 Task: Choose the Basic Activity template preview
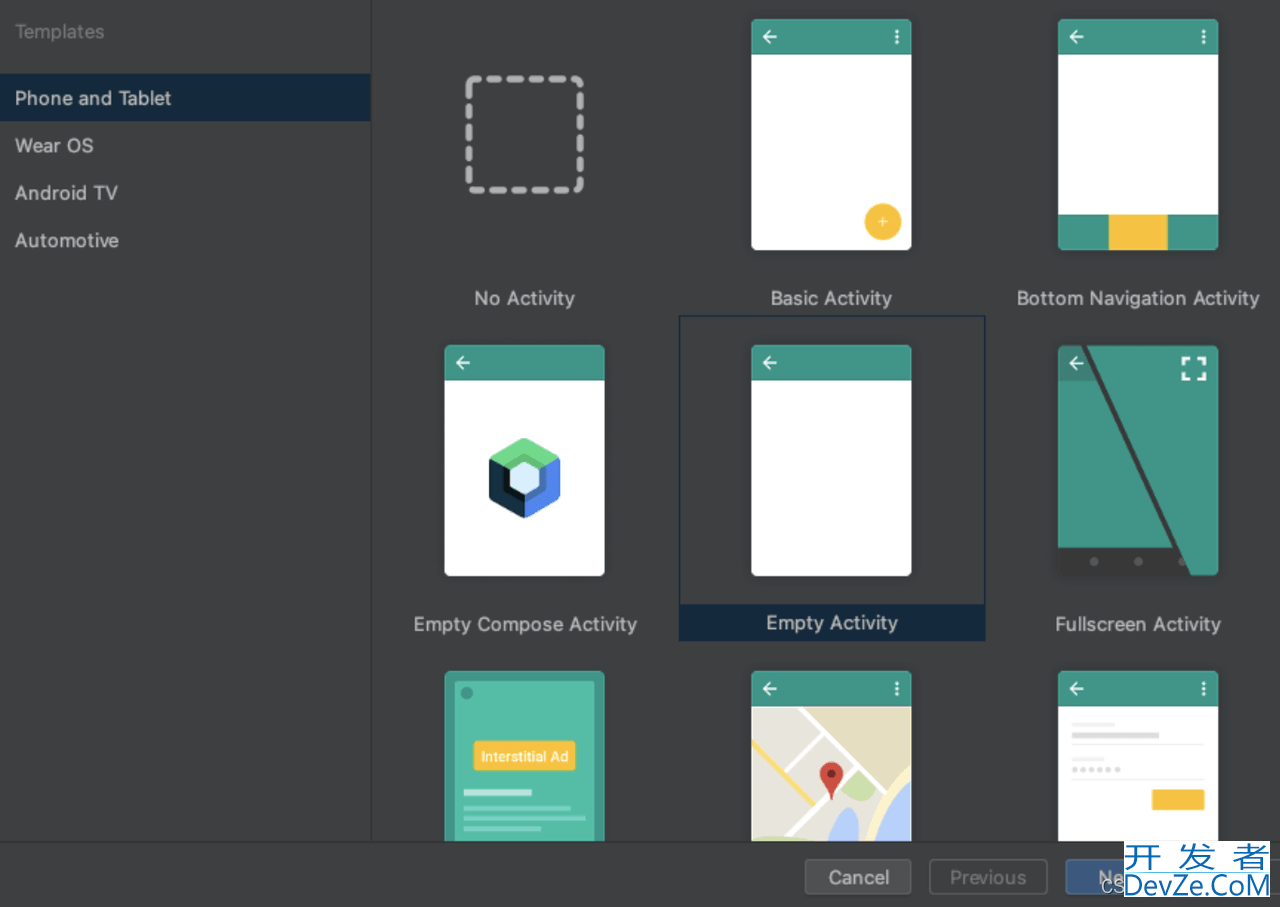(x=831, y=135)
